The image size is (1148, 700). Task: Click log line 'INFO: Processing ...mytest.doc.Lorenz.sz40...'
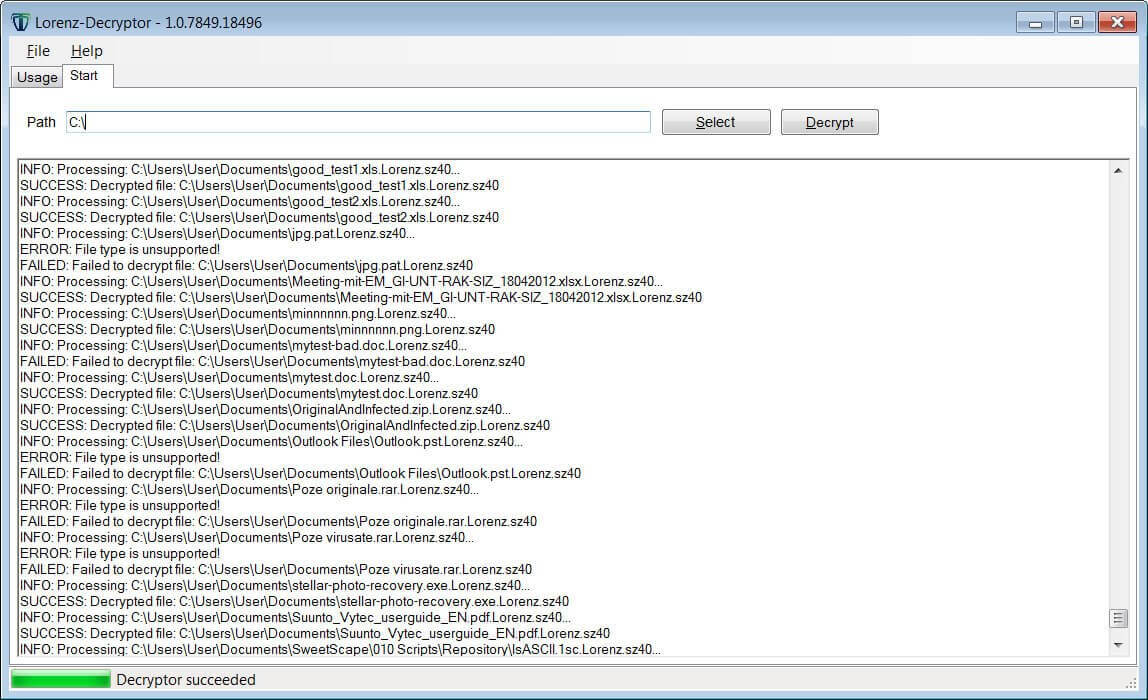[229, 378]
